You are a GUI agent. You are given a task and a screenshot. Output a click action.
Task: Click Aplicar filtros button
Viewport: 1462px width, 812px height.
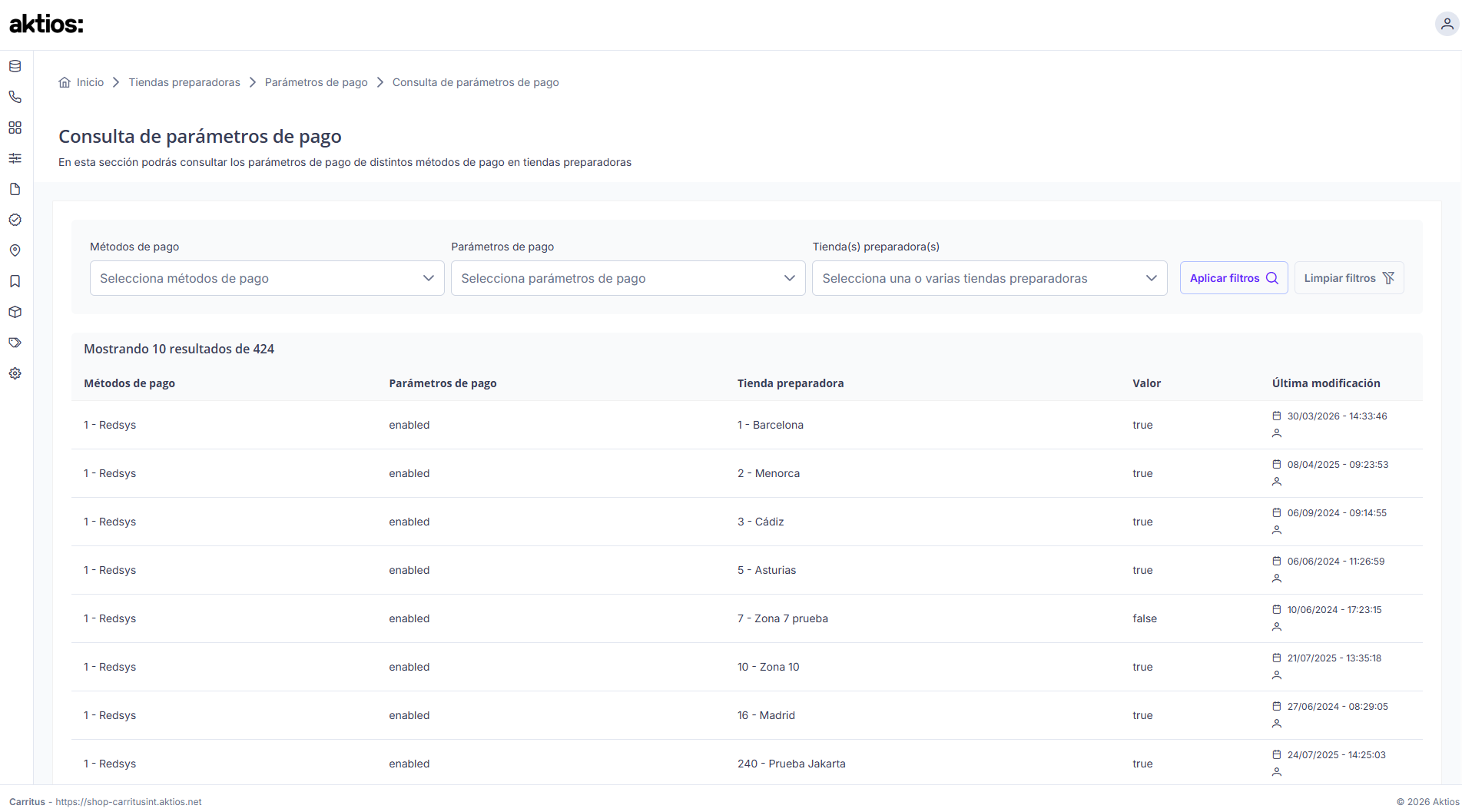click(x=1234, y=278)
